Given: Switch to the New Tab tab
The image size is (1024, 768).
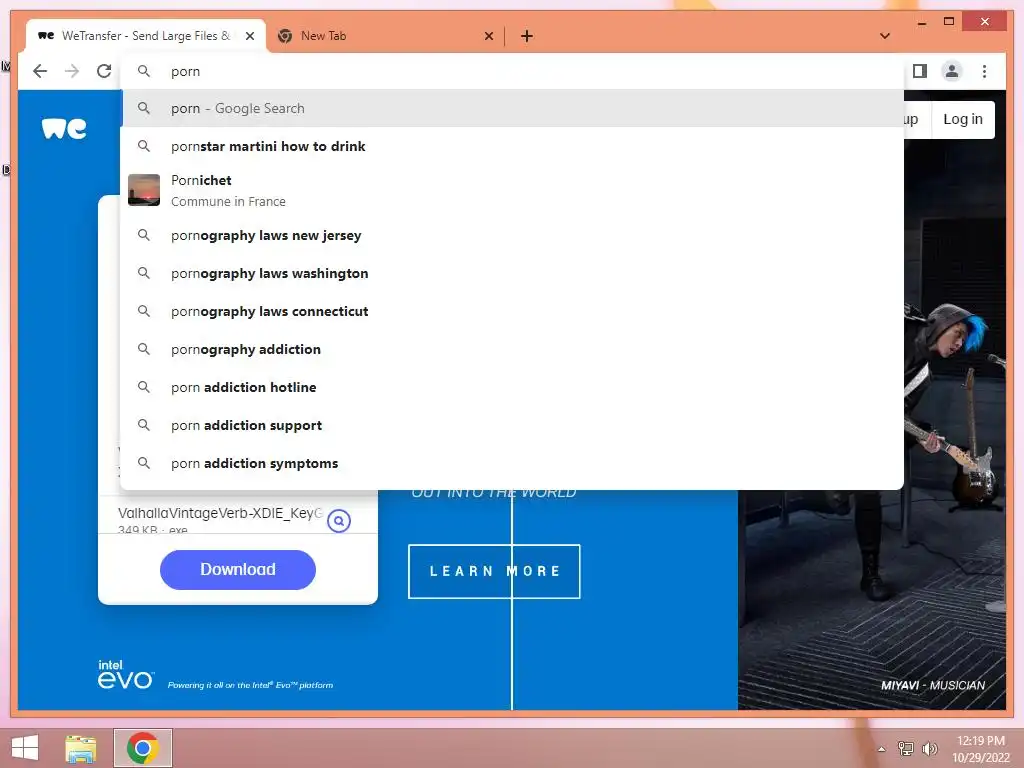Looking at the screenshot, I should coord(385,36).
